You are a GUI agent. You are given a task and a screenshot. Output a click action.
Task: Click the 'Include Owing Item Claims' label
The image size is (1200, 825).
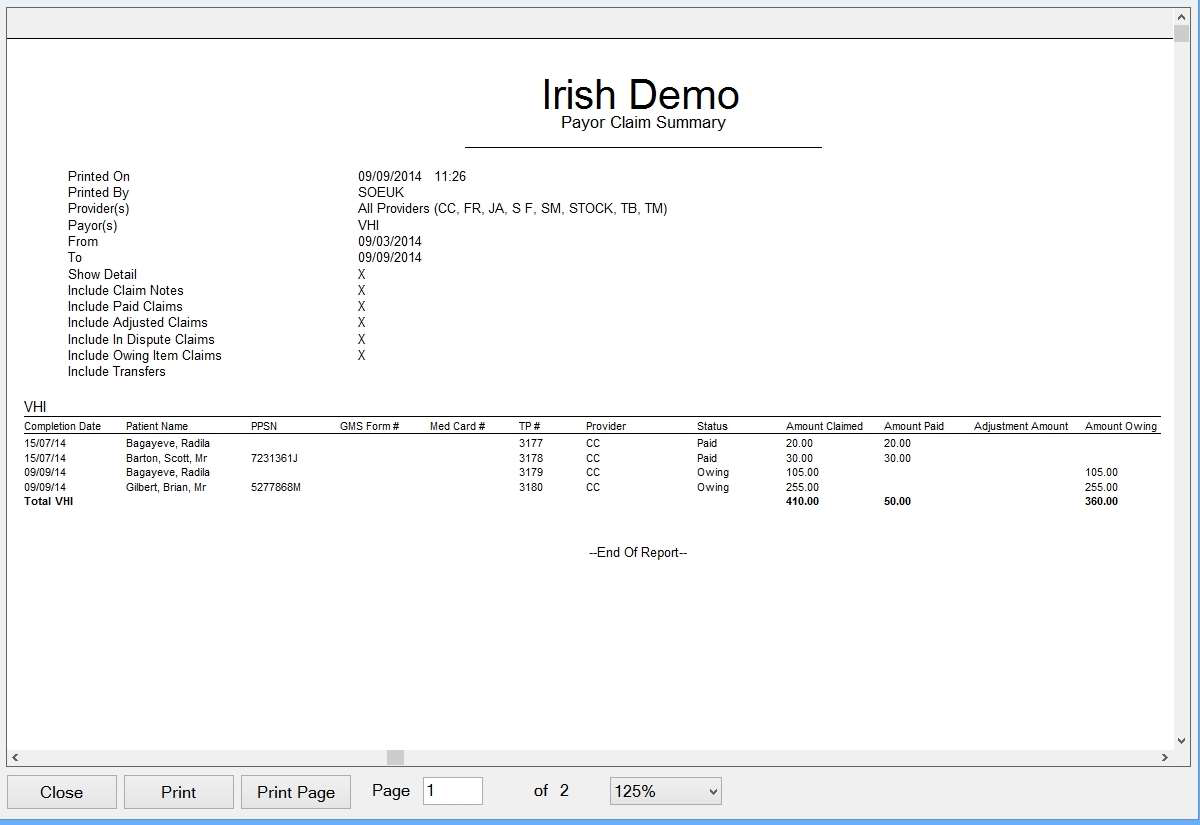point(145,356)
